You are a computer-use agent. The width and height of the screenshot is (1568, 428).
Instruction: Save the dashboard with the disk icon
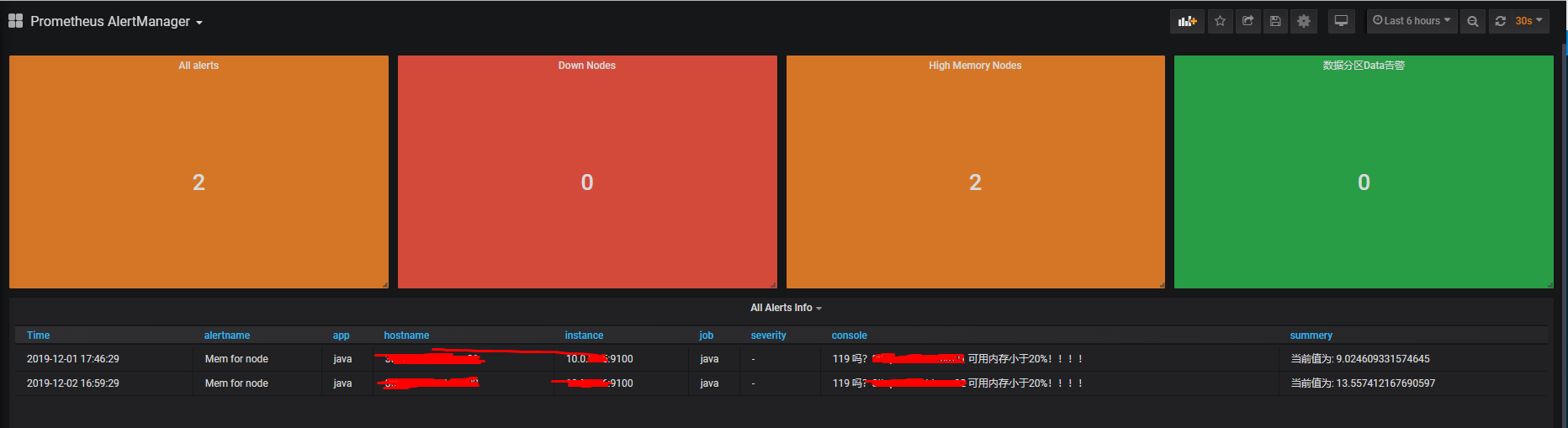coord(1275,21)
